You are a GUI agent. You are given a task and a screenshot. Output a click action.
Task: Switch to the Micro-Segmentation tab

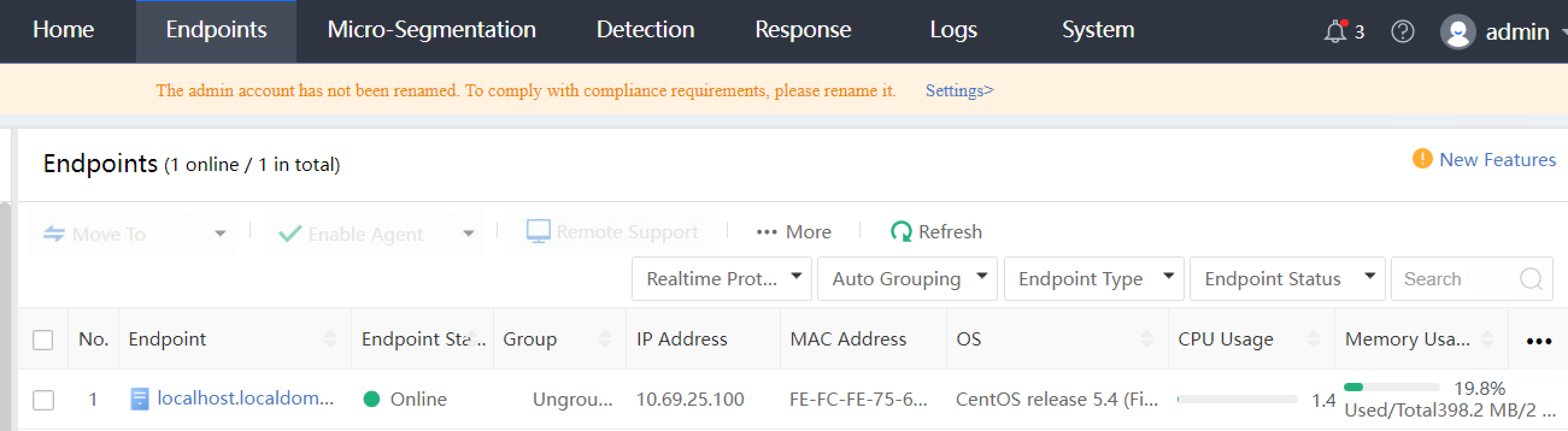430,29
